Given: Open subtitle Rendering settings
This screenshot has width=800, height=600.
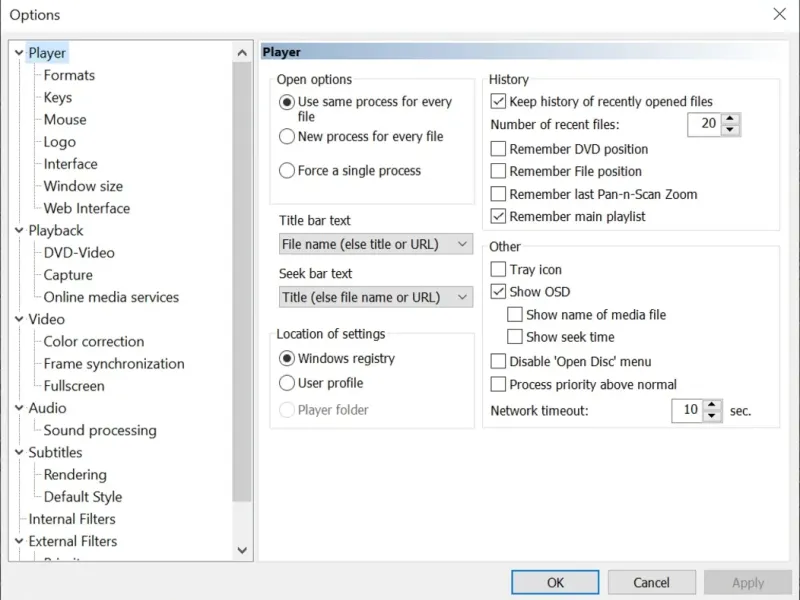Looking at the screenshot, I should pos(75,475).
